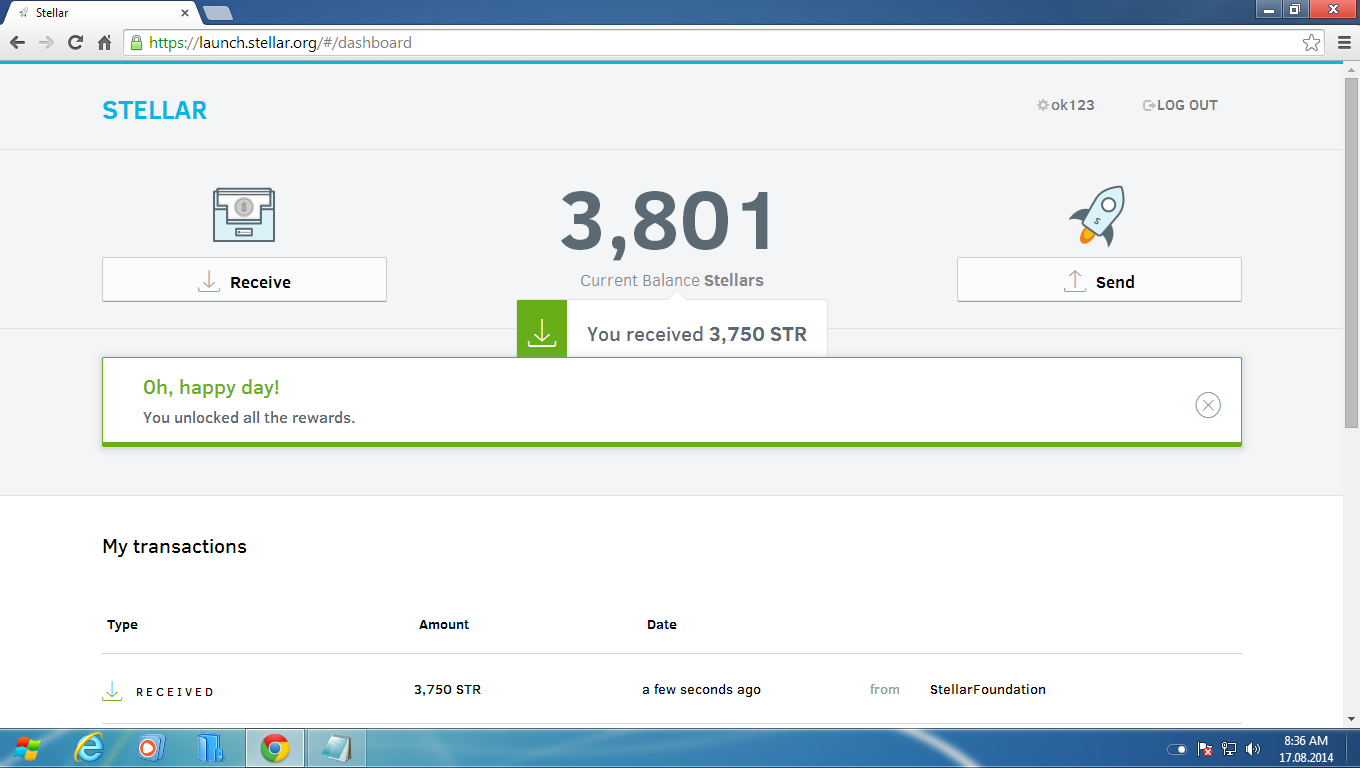Click the STELLAR logo
1360x768 pixels.
coord(155,110)
